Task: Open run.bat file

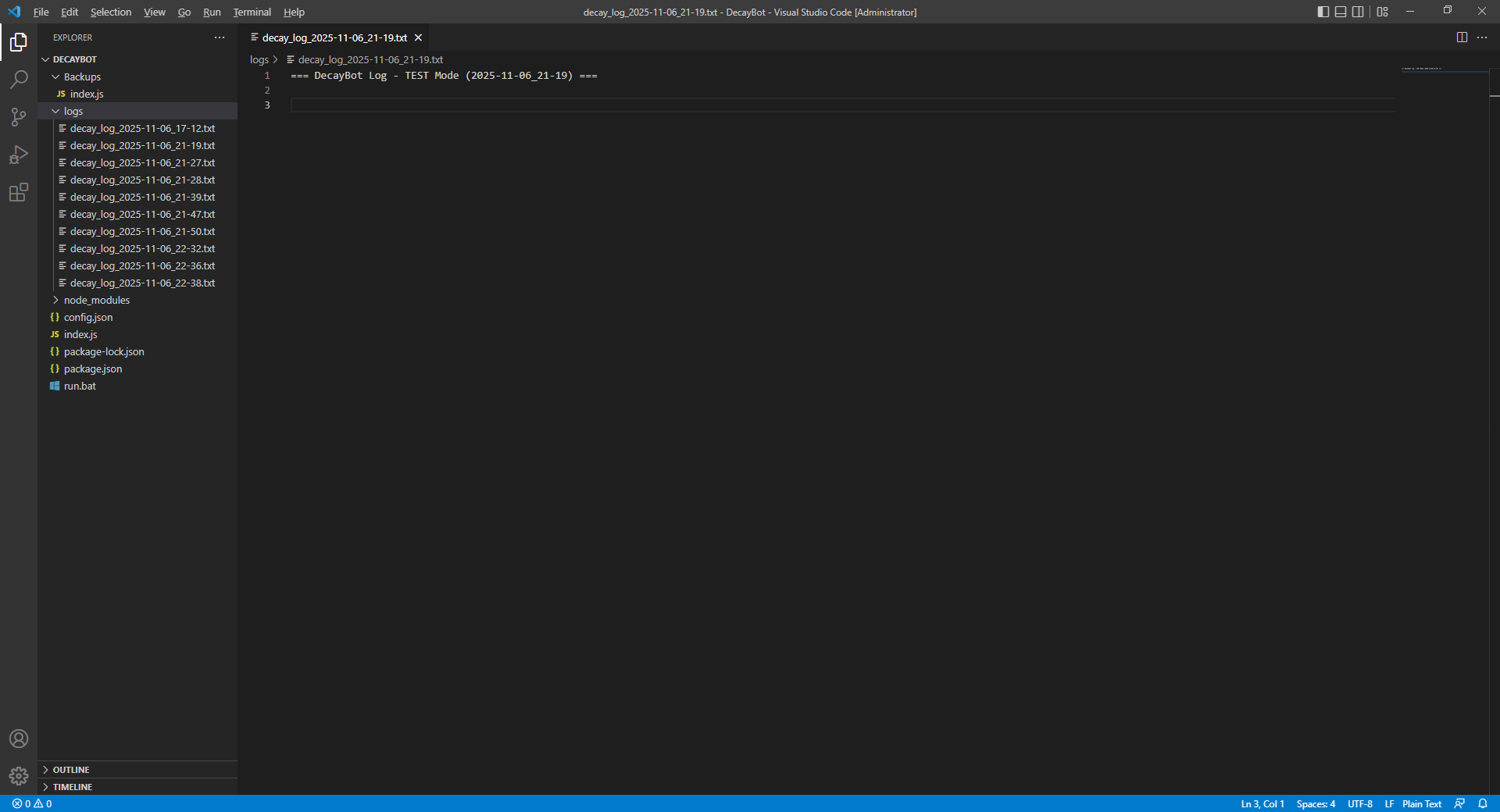Action: [137, 386]
